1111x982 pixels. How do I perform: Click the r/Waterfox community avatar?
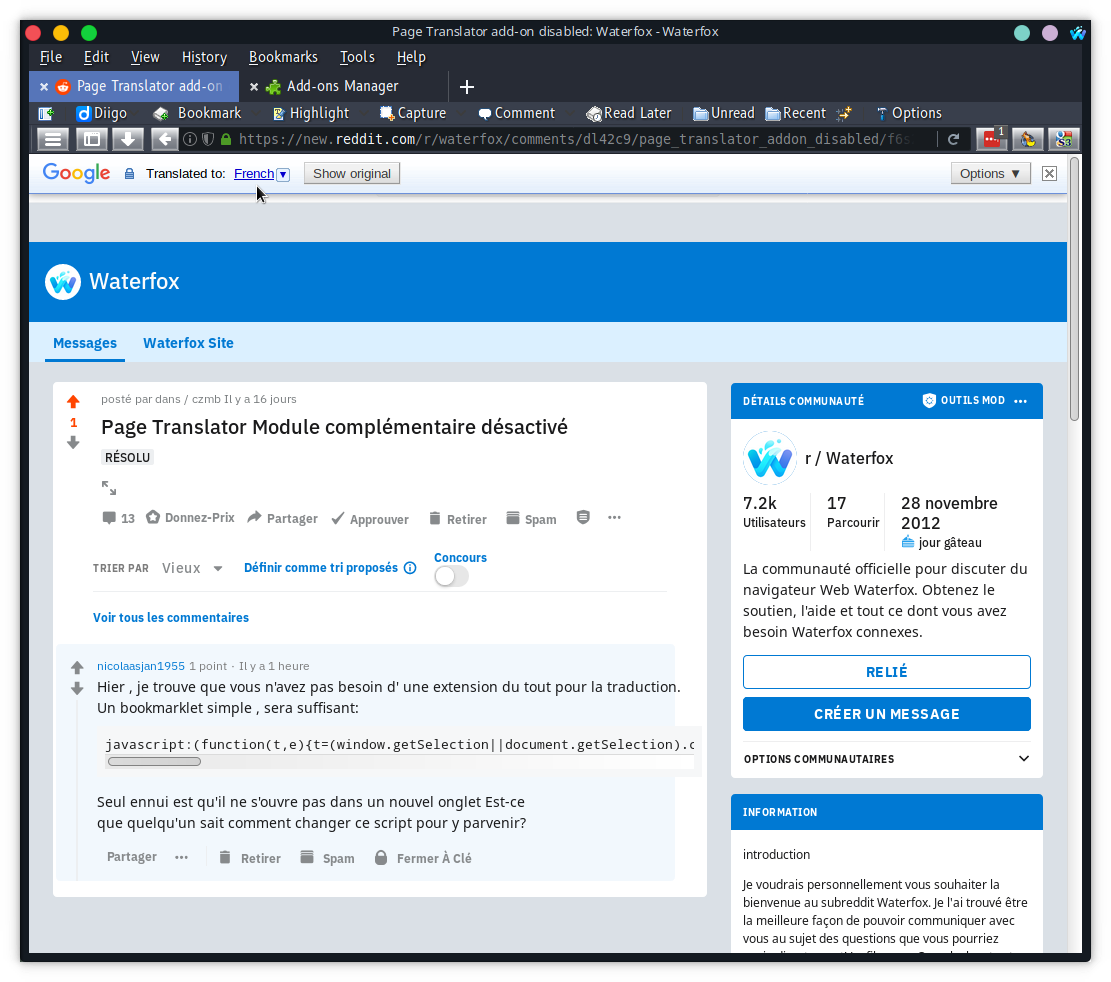point(769,458)
